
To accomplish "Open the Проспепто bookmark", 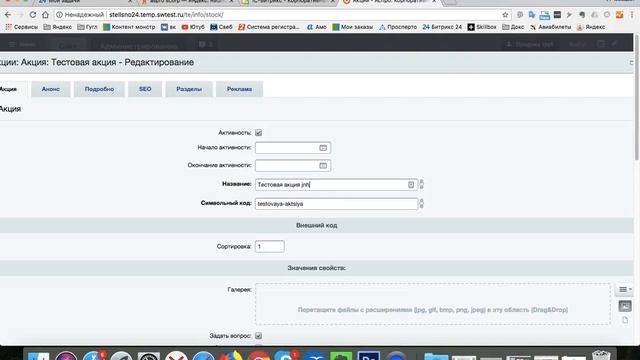I will 398,27.
